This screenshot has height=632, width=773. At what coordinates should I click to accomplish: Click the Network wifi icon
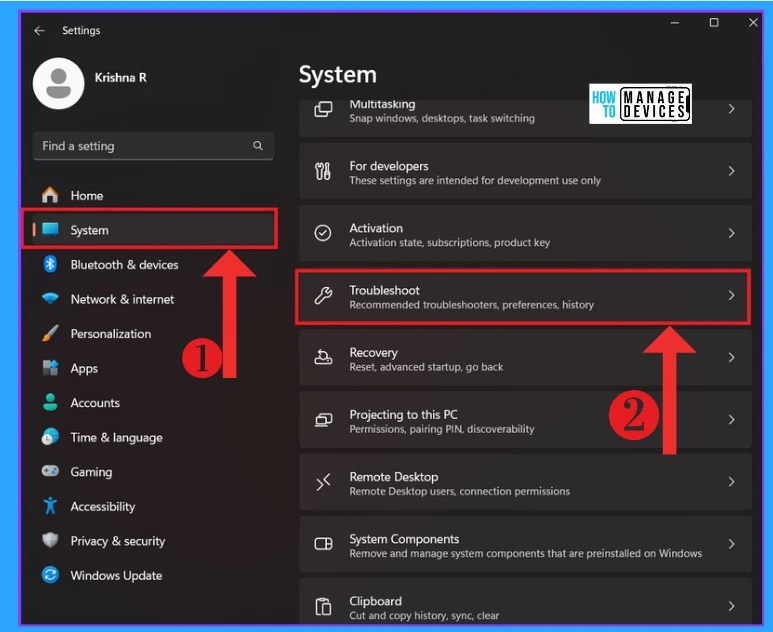[x=50, y=299]
